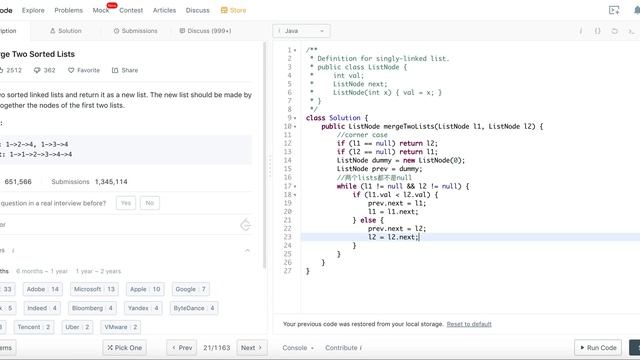Click the Indeed 4 company tag
This screenshot has width=640, height=360.
tap(42, 308)
